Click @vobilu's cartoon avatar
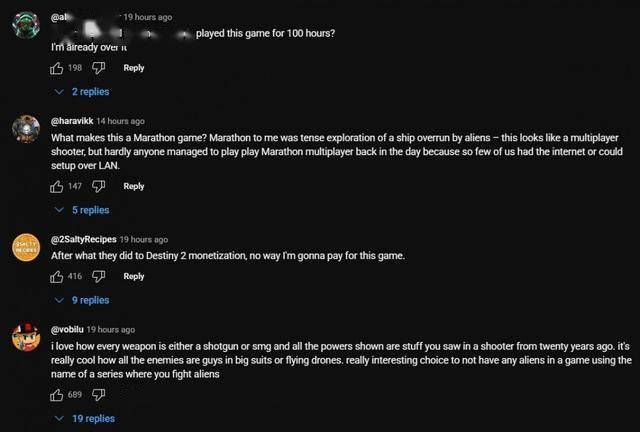This screenshot has height=432, width=640. (x=26, y=337)
